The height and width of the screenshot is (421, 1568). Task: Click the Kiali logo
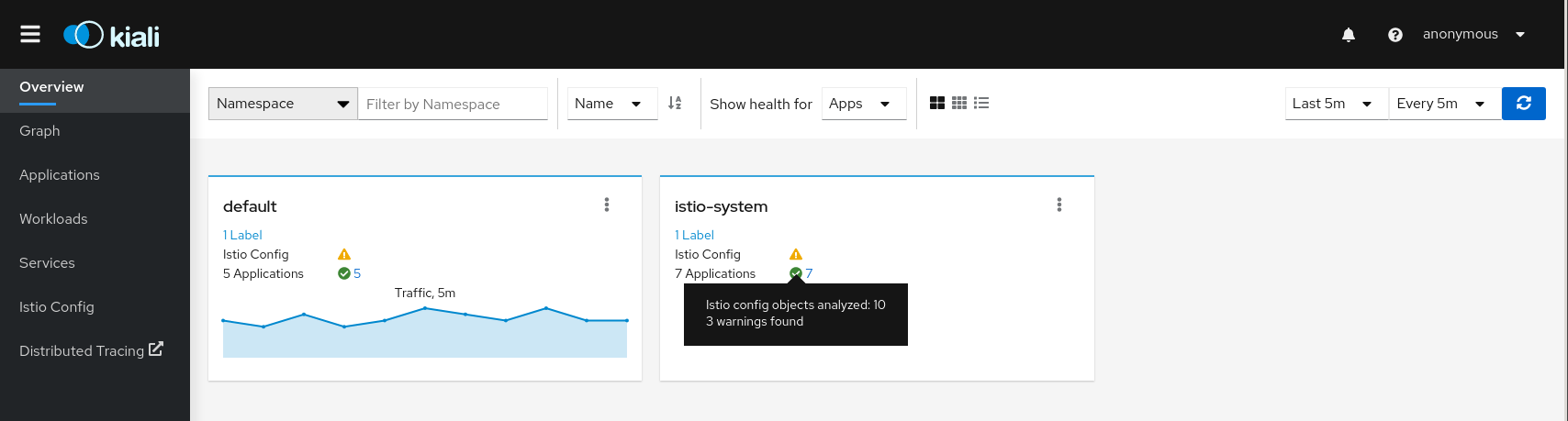click(111, 35)
